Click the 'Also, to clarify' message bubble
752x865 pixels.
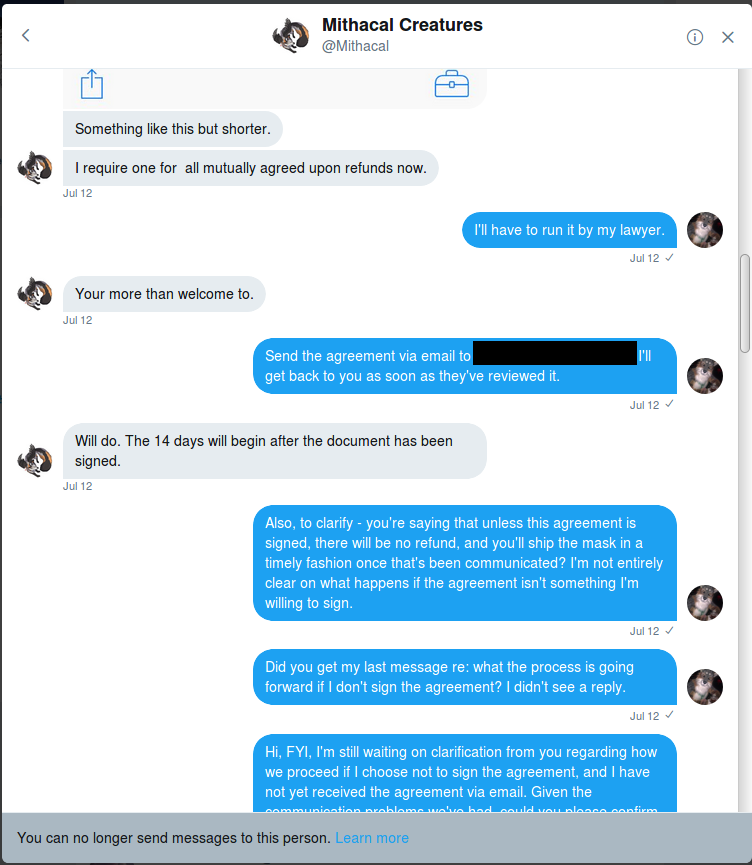point(464,563)
